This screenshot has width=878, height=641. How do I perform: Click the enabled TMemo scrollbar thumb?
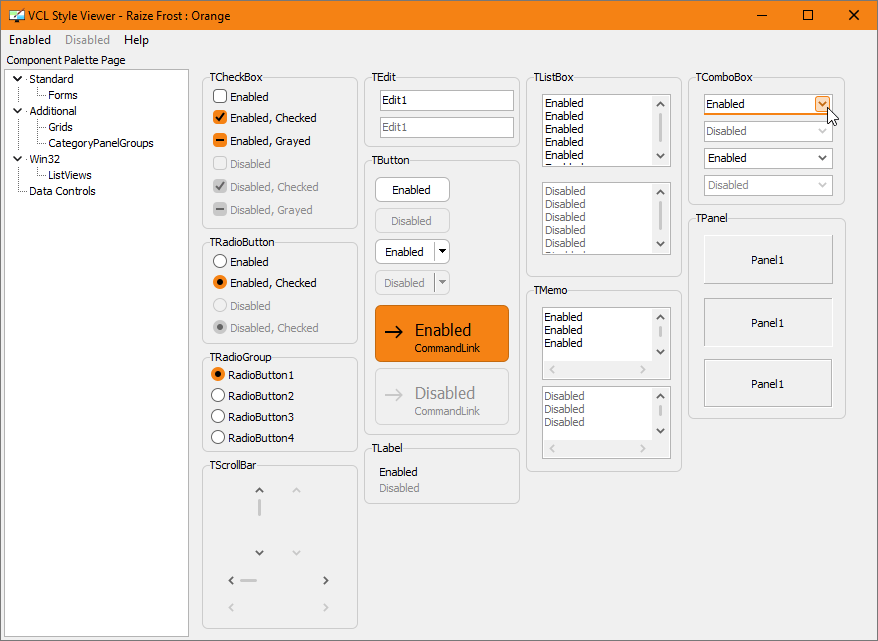pyautogui.click(x=660, y=331)
